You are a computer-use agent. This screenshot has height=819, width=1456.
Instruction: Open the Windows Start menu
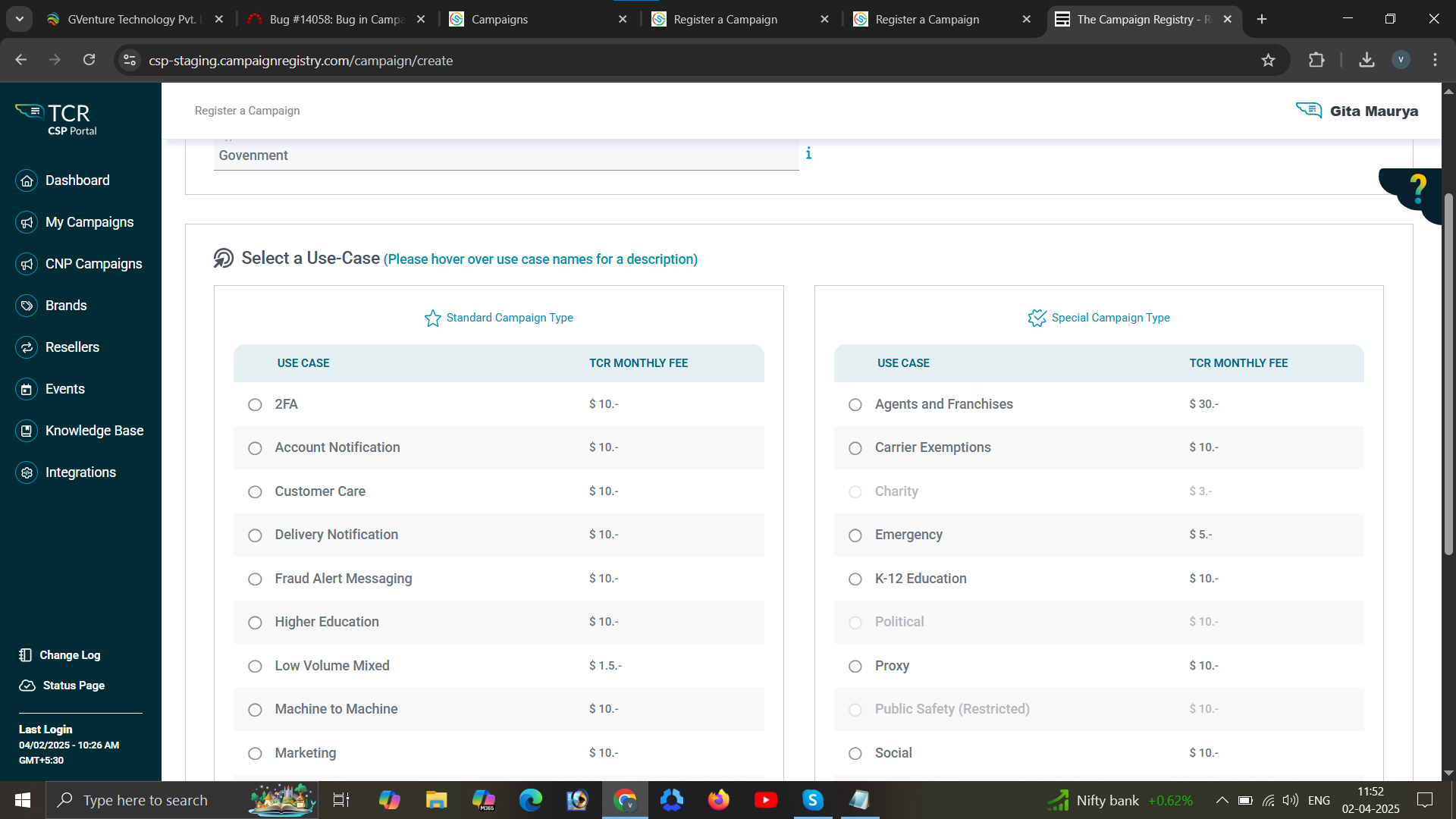(23, 800)
